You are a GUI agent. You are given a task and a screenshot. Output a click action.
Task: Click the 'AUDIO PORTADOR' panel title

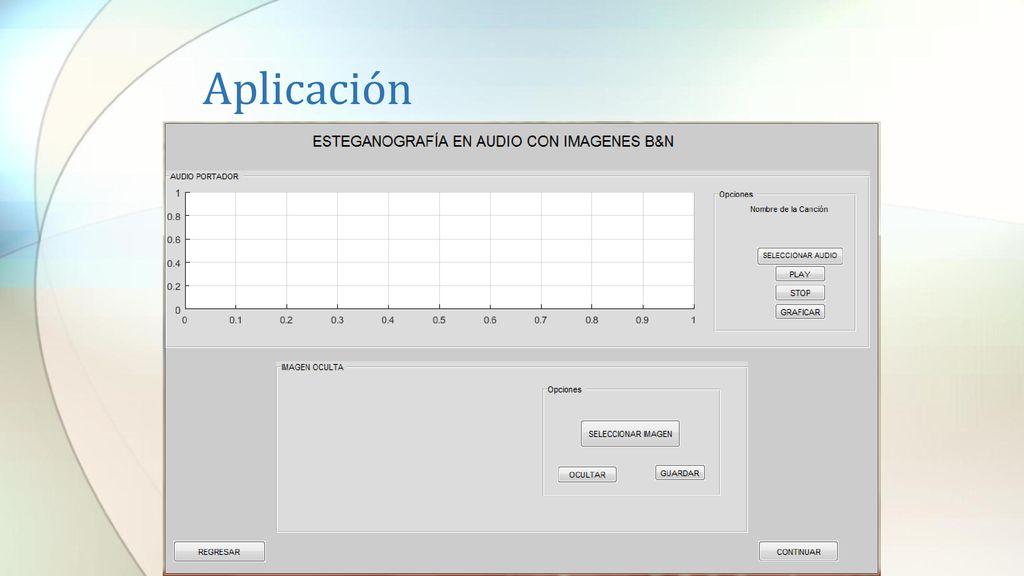pos(204,176)
